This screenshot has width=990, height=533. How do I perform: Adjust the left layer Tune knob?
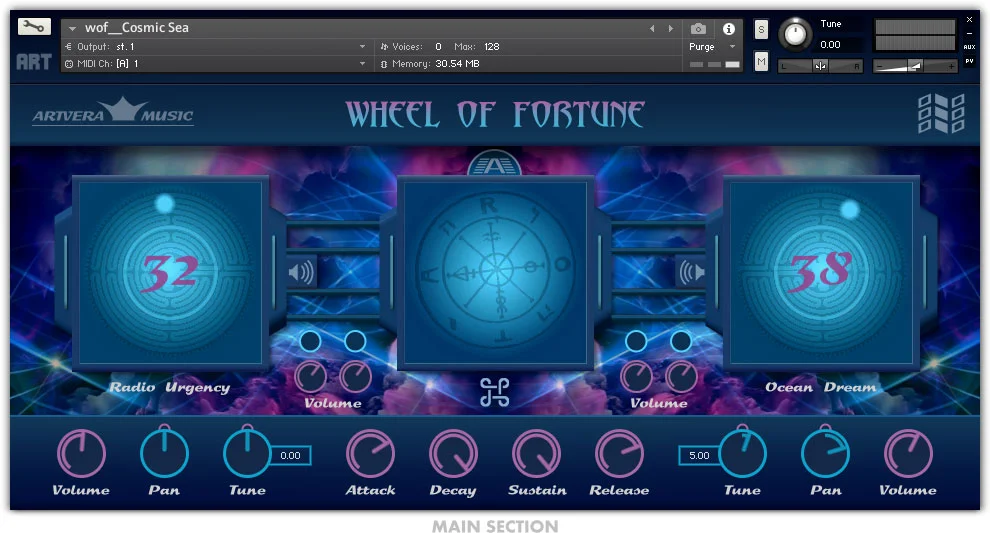click(247, 452)
